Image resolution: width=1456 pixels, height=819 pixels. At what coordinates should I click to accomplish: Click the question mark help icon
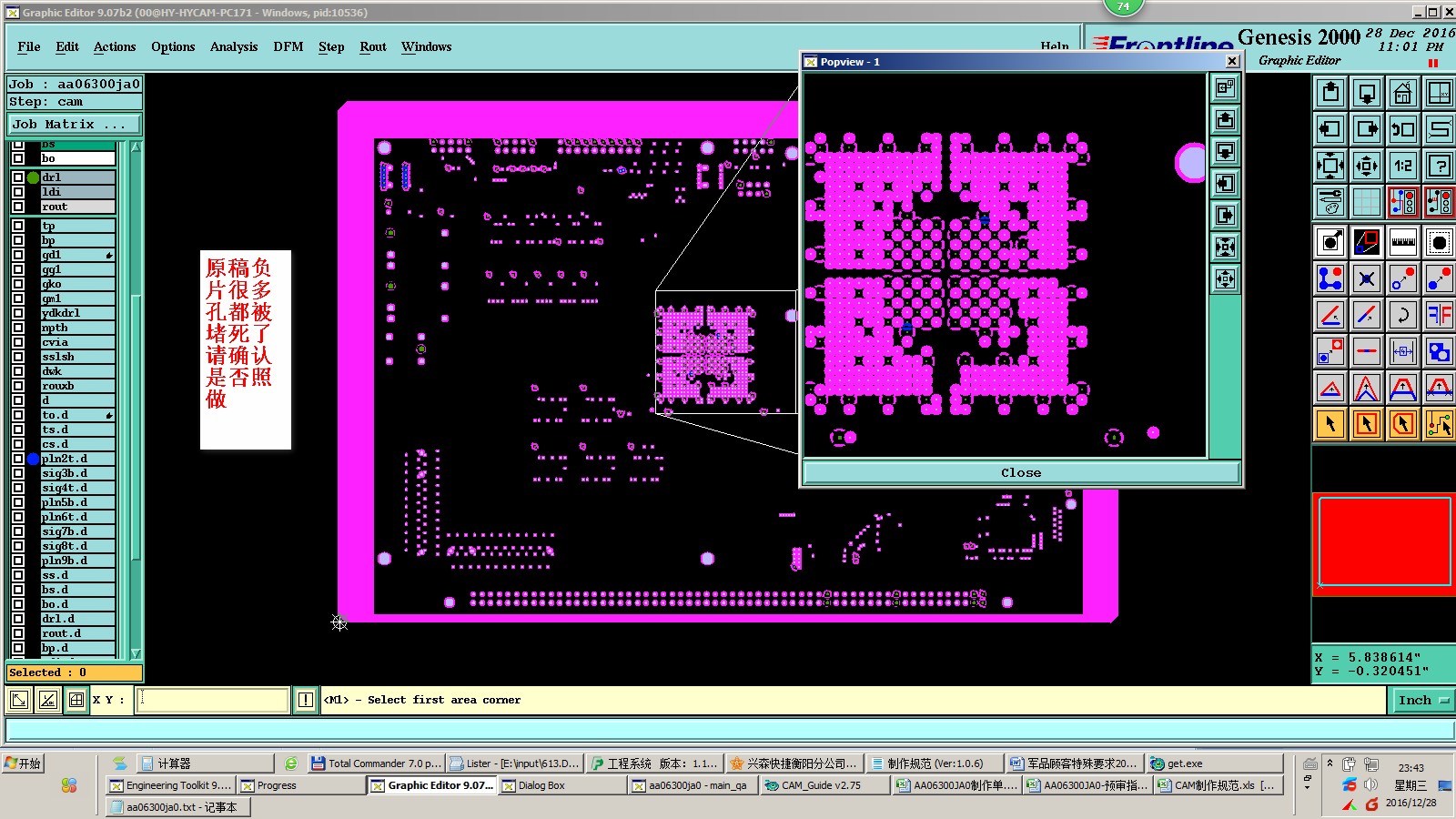click(x=1440, y=166)
